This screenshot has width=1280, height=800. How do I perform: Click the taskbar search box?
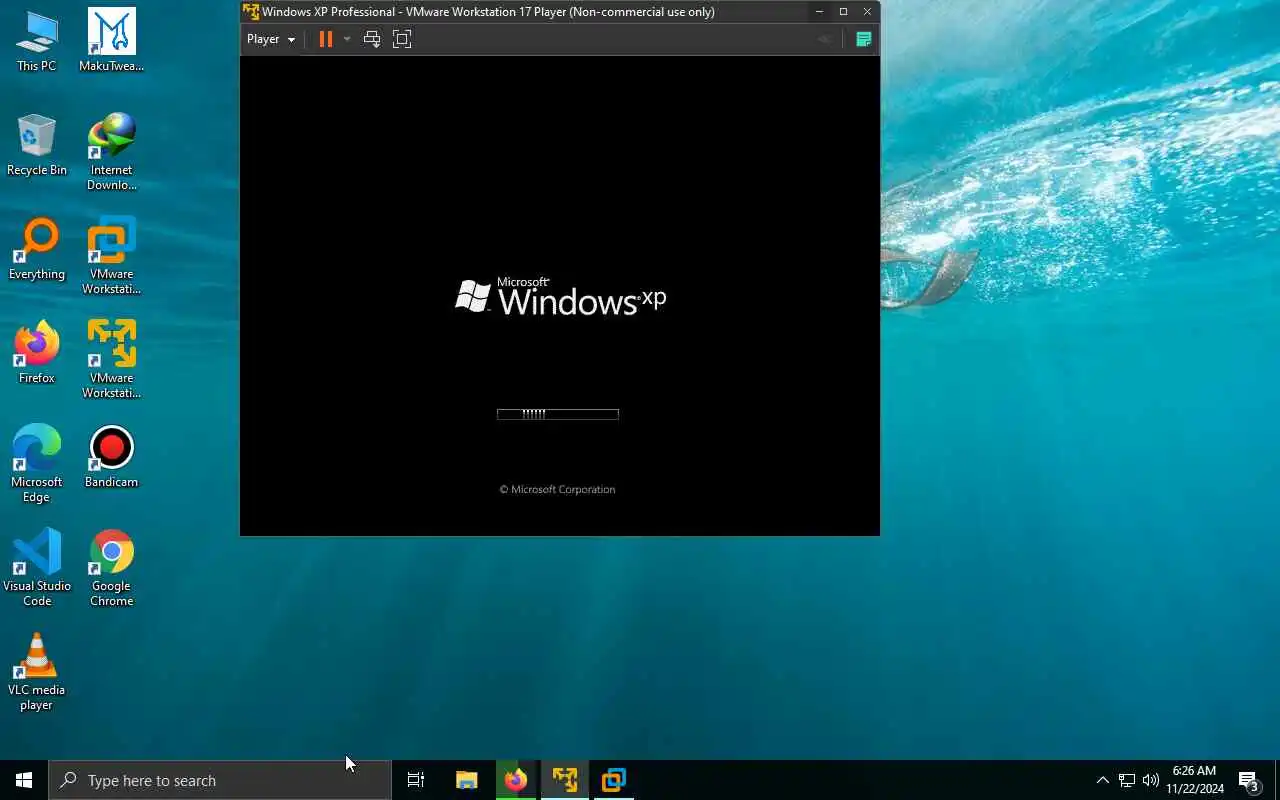(x=220, y=780)
